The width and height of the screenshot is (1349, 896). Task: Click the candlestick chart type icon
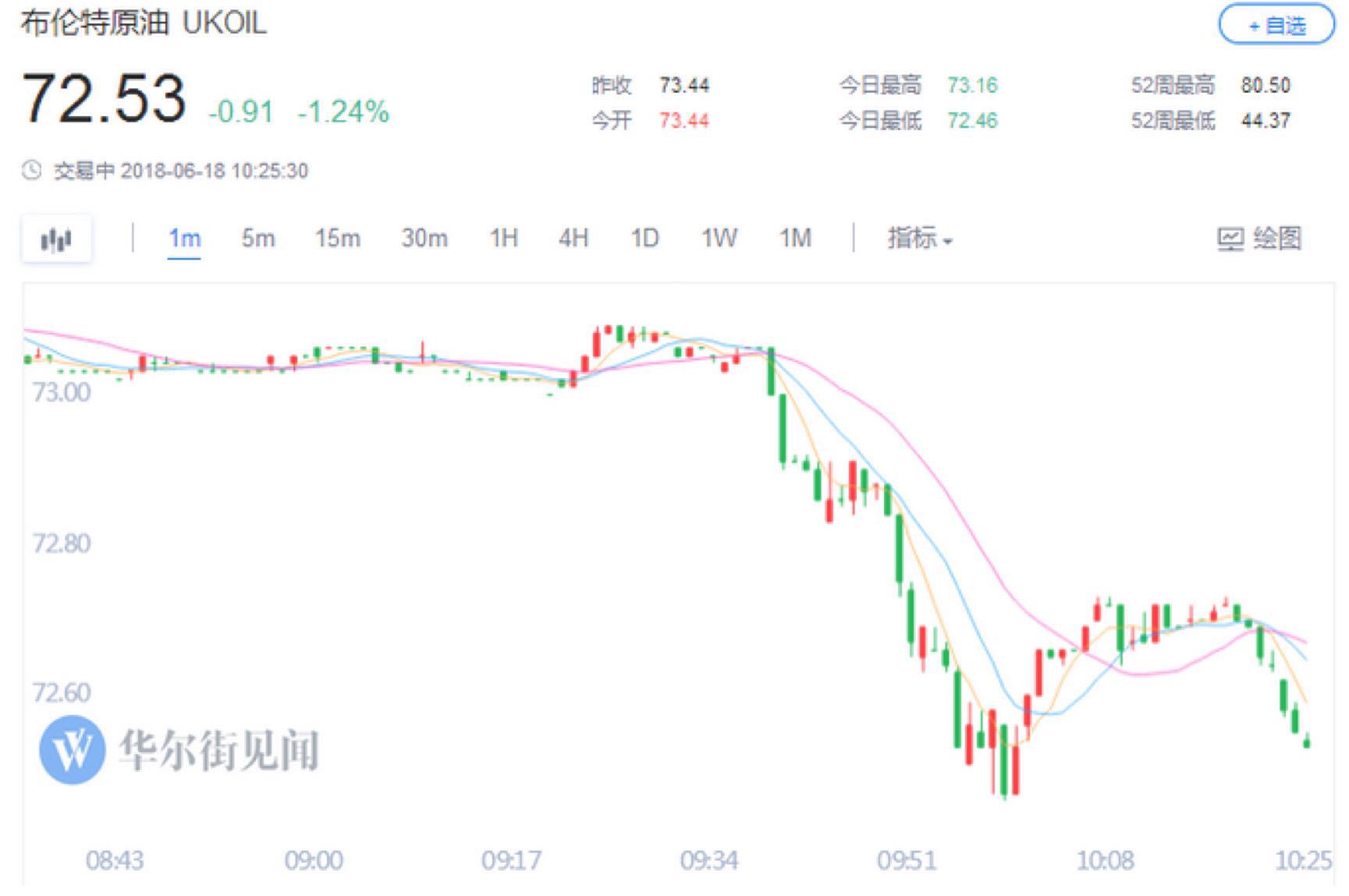click(56, 239)
